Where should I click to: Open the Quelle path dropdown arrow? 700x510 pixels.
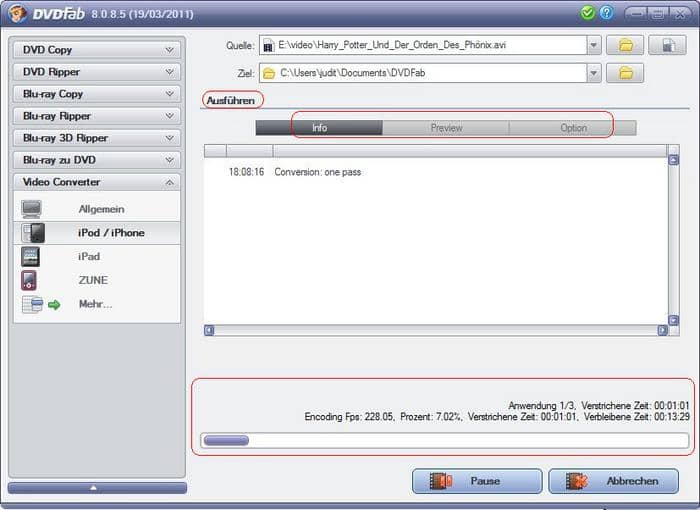pos(594,45)
